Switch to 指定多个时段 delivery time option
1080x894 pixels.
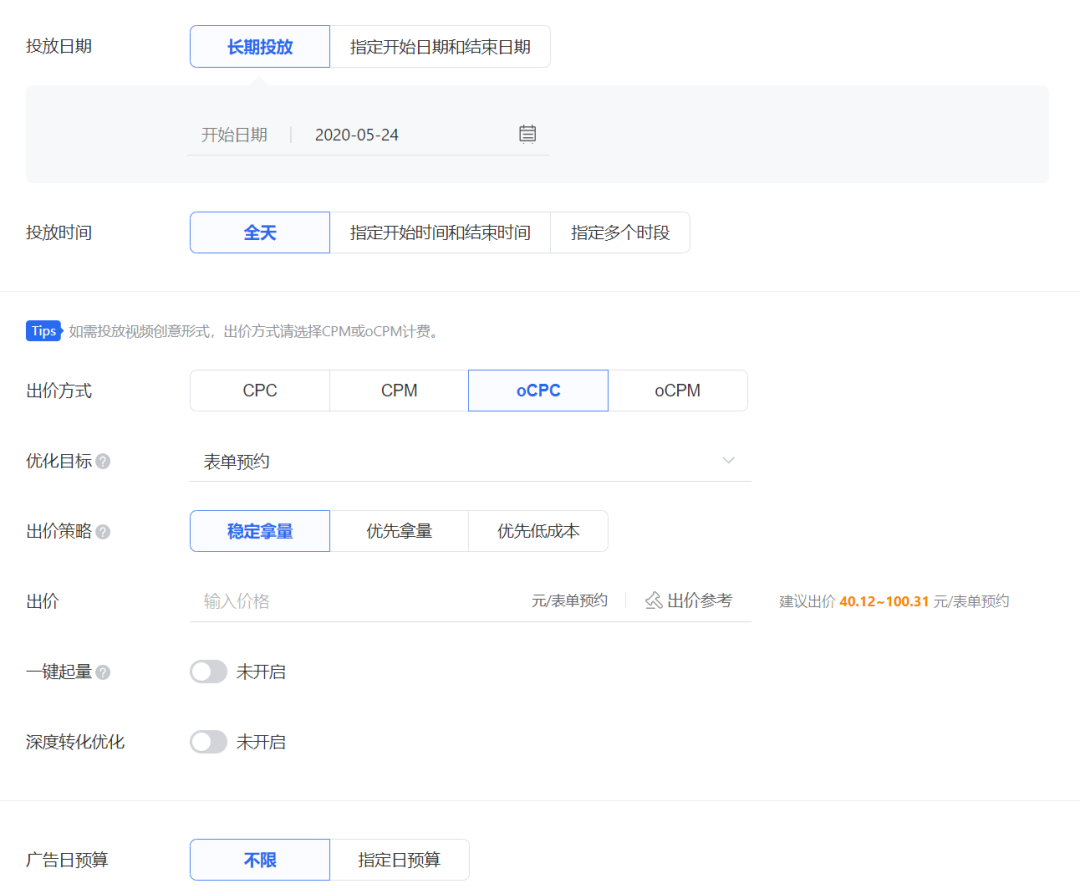pos(620,232)
